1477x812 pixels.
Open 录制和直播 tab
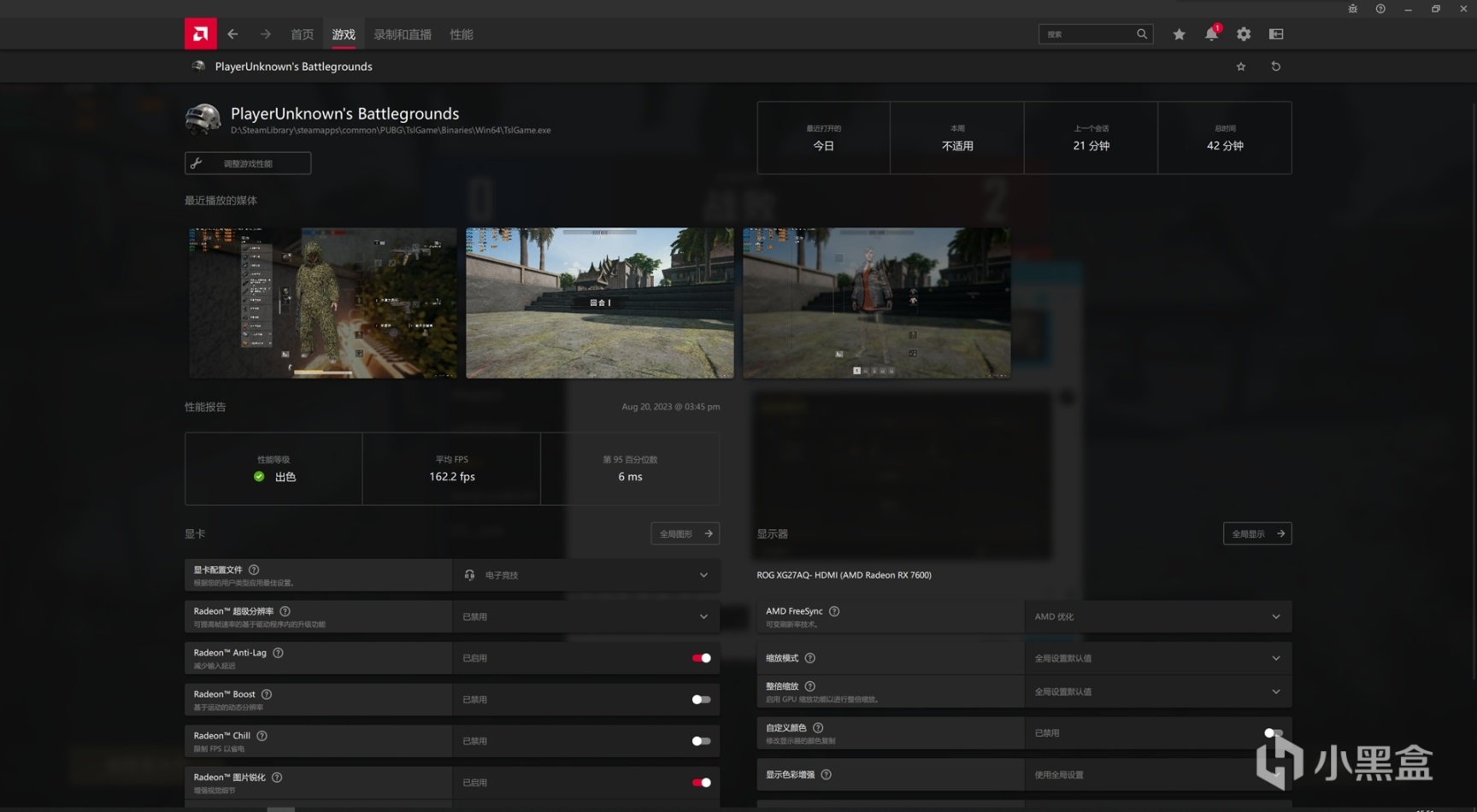point(403,34)
